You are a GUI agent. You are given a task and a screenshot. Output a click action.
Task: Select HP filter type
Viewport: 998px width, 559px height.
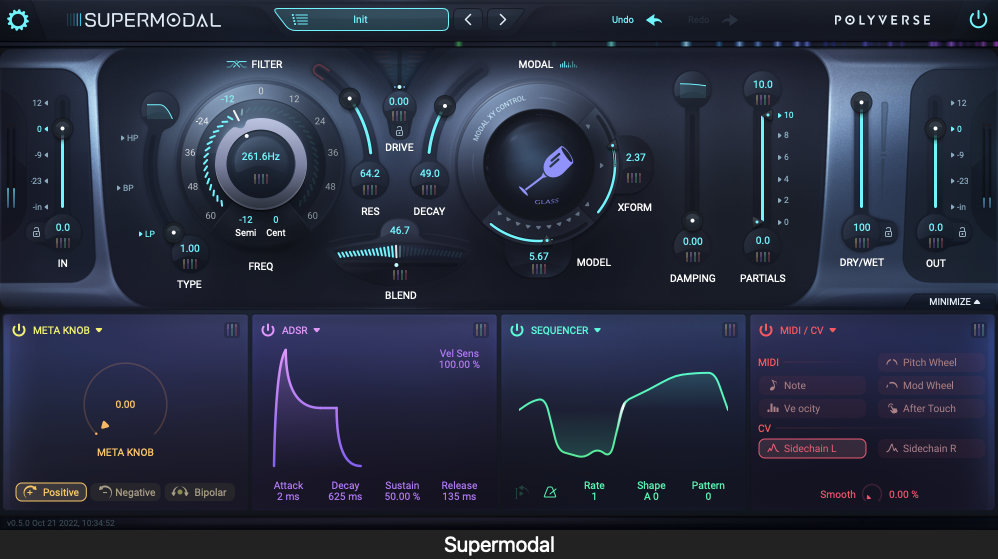129,138
